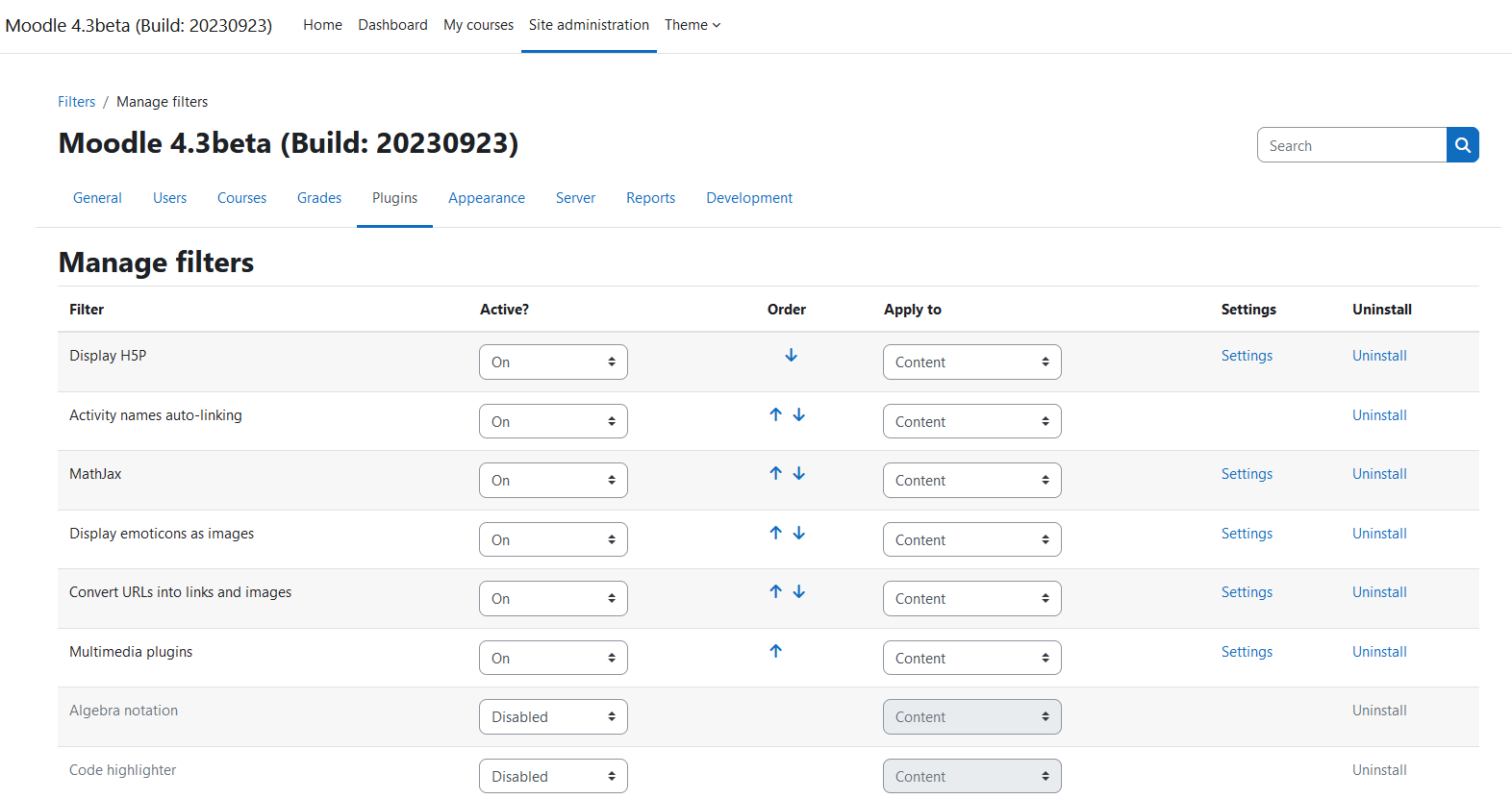The height and width of the screenshot is (799, 1512).
Task: Open Settings for MathJax filter
Action: point(1247,474)
